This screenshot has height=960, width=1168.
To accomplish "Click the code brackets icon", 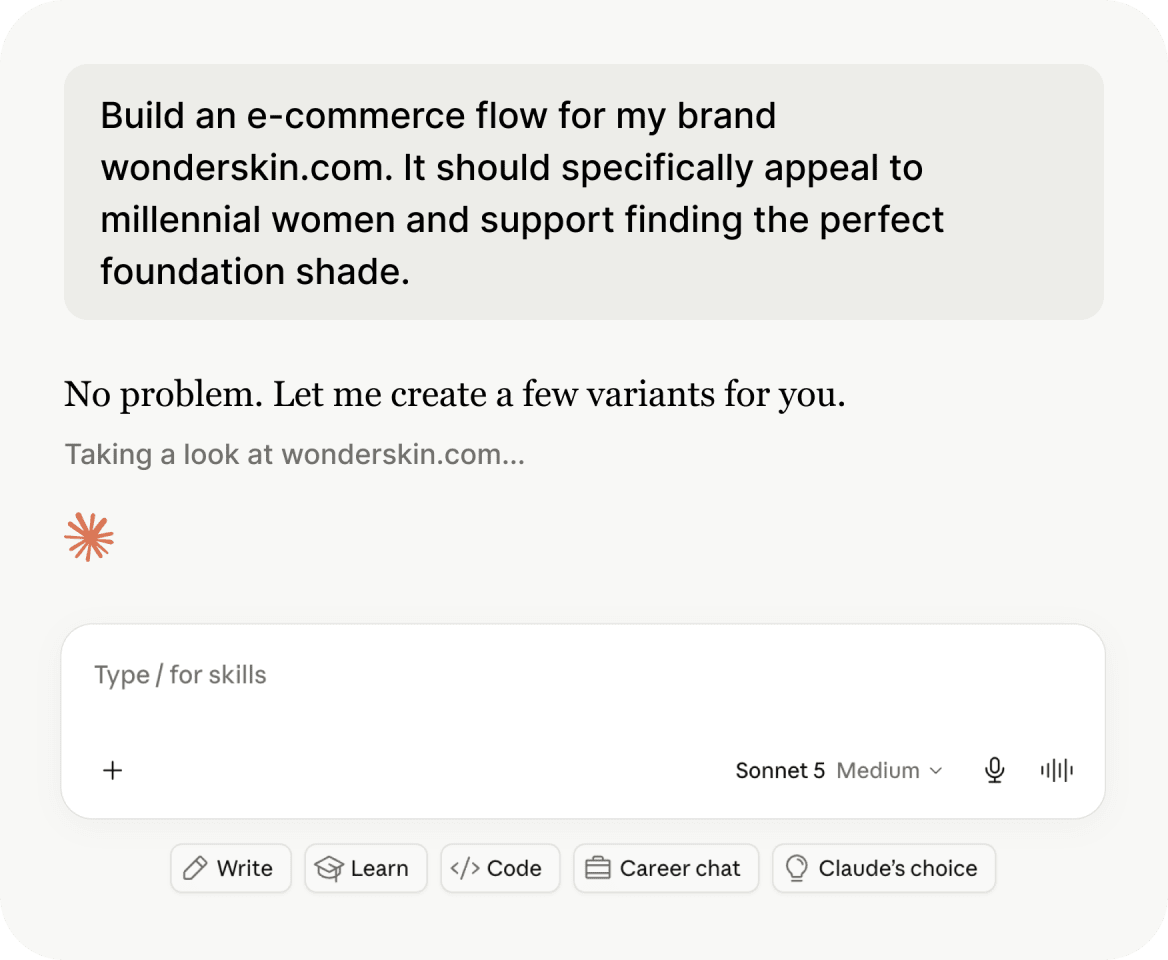I will 465,868.
